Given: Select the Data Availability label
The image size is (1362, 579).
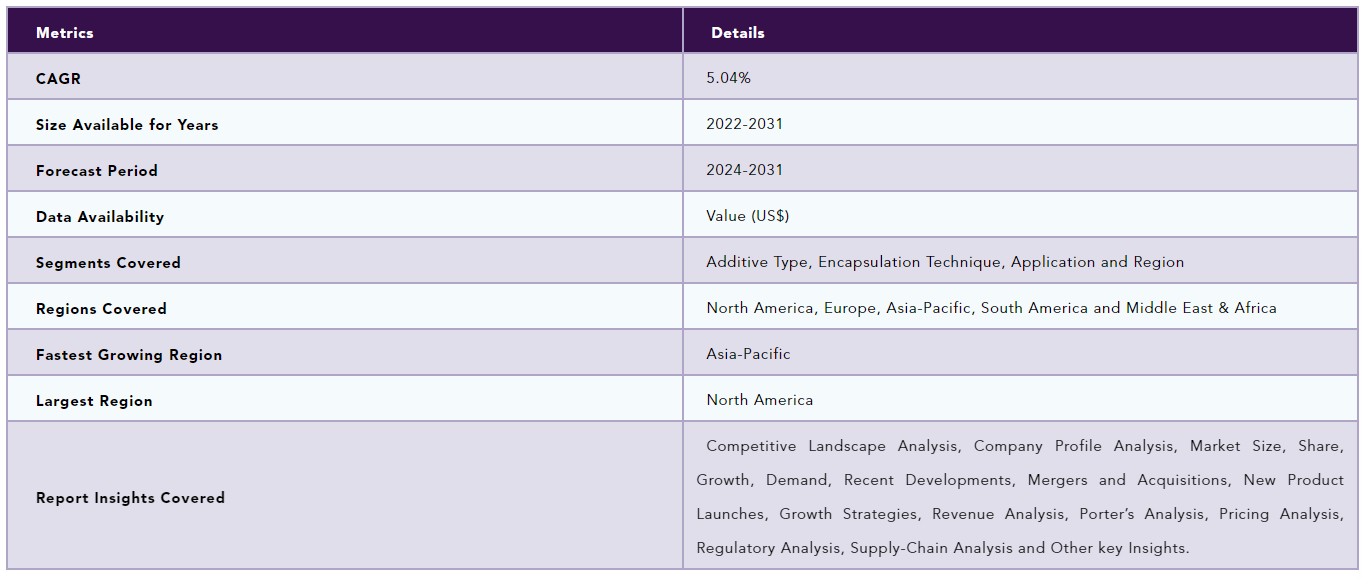Looking at the screenshot, I should [100, 217].
